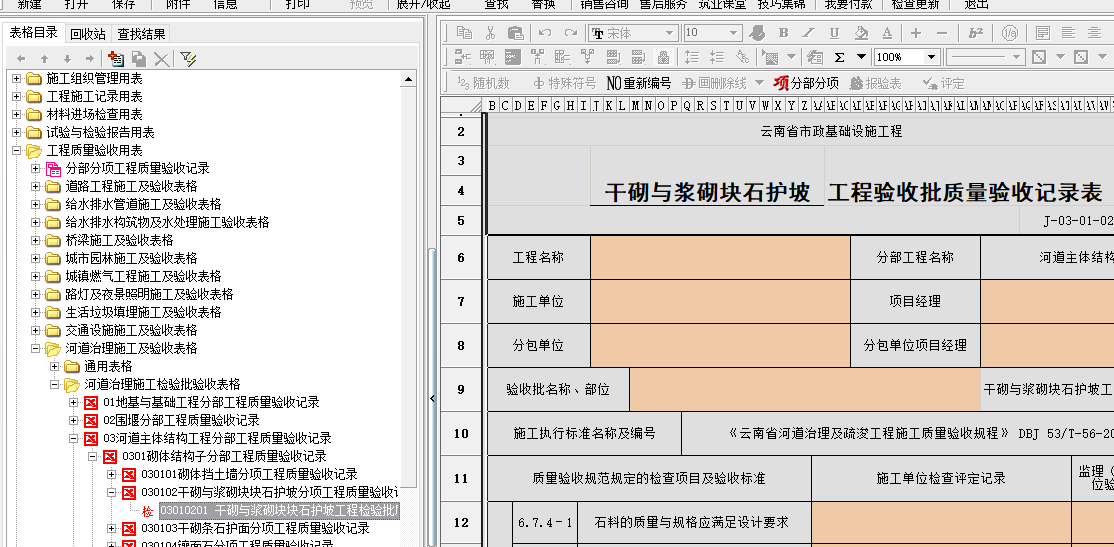Image resolution: width=1114 pixels, height=547 pixels.
Task: Toggle underline formatting
Action: pyautogui.click(x=834, y=33)
